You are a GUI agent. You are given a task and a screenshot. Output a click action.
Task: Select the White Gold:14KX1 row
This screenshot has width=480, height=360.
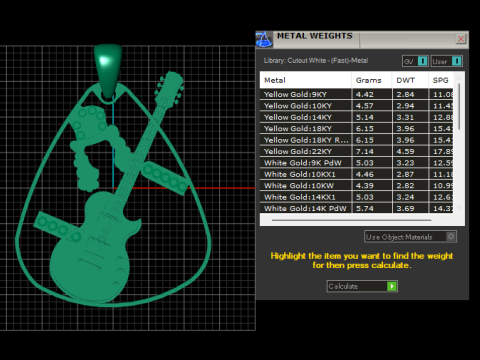(x=356, y=197)
